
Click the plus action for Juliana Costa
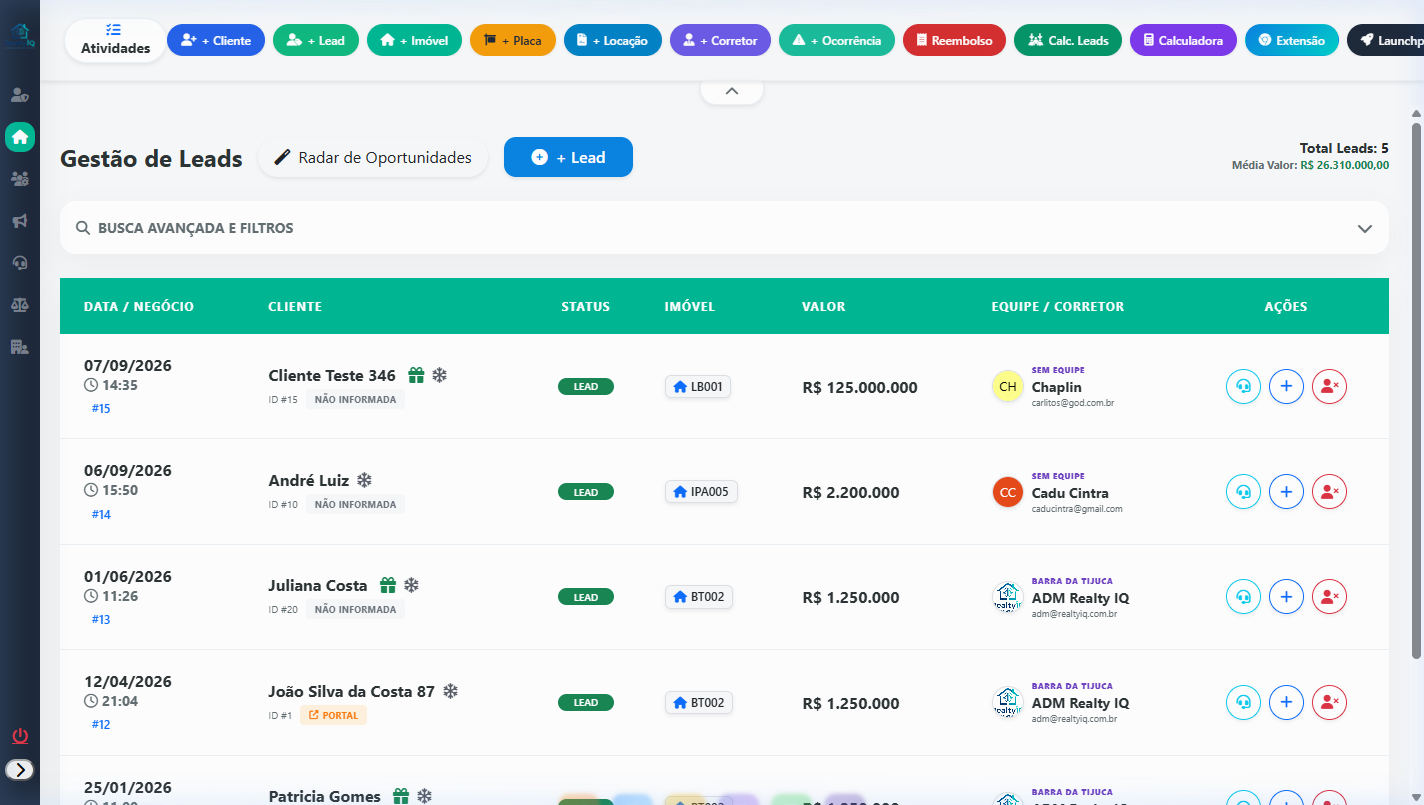[1286, 597]
